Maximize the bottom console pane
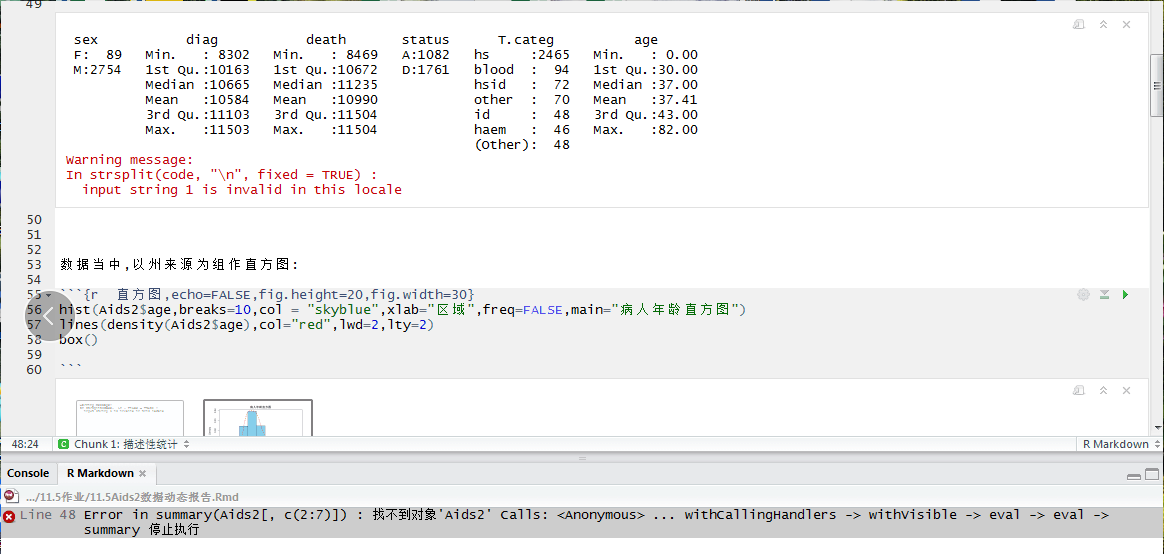This screenshot has height=554, width=1164. (1151, 475)
